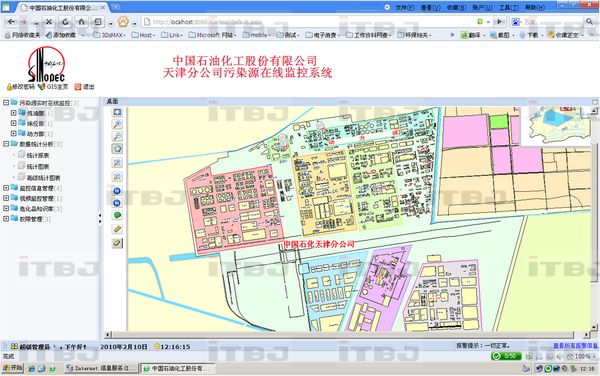
Task: Open the 工具 menu in the menu bar
Action: 509,7
